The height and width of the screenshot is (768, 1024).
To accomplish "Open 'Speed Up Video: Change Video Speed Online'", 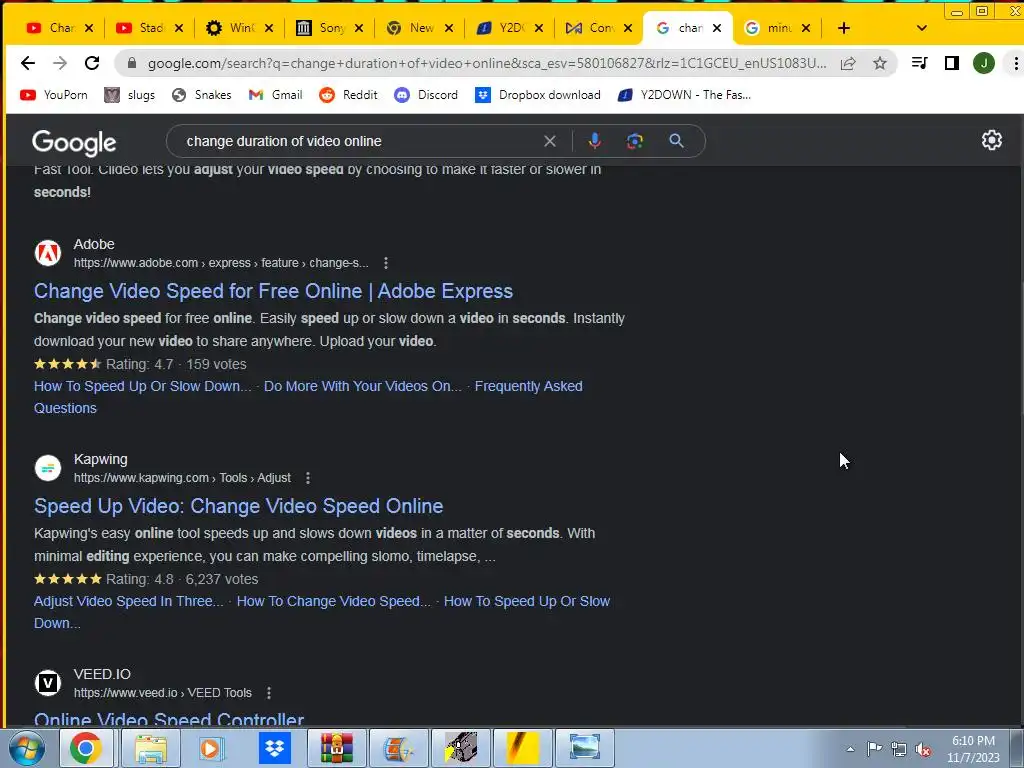I will [238, 506].
